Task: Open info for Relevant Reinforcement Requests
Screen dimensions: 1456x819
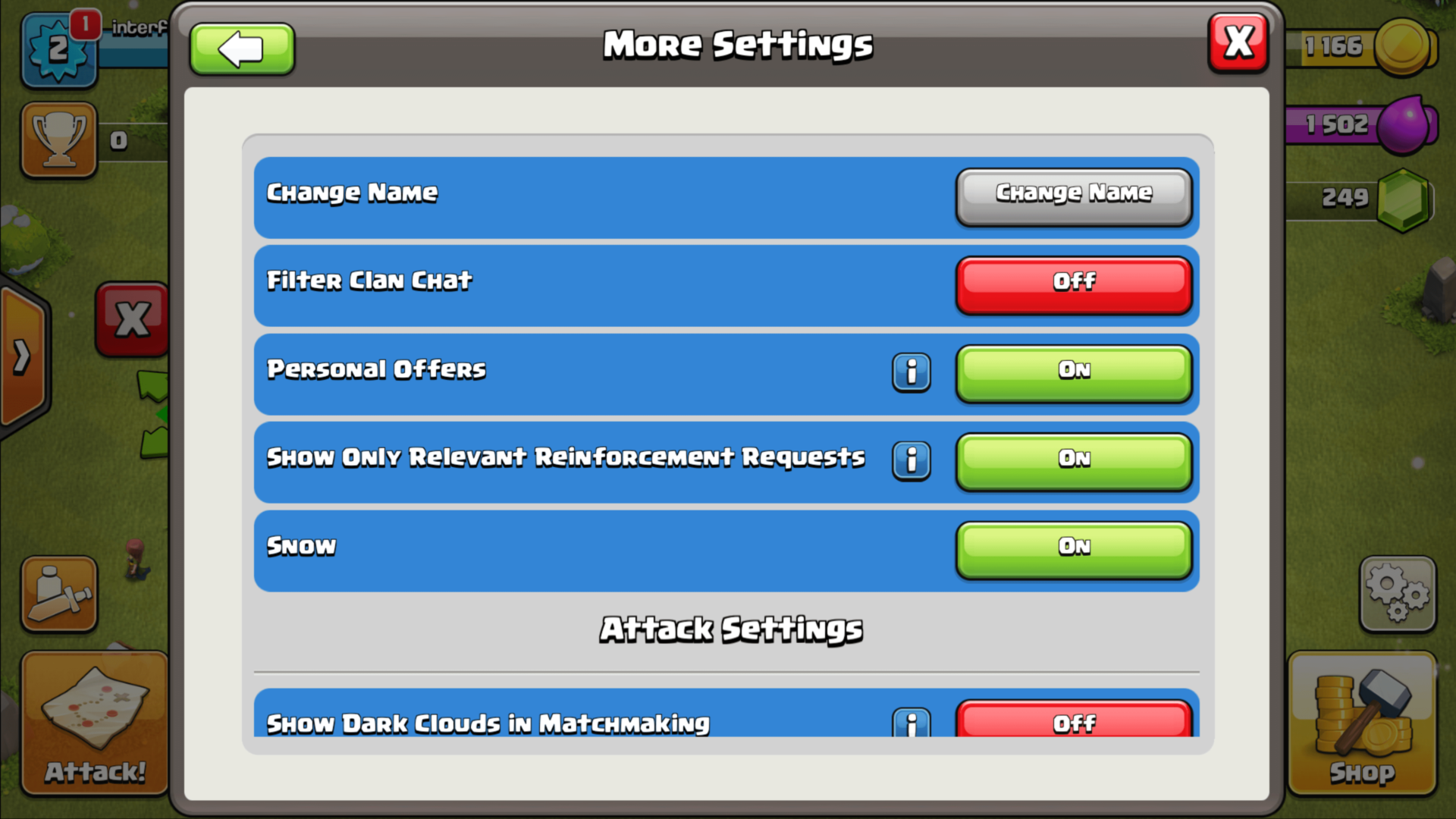Action: 911,460
